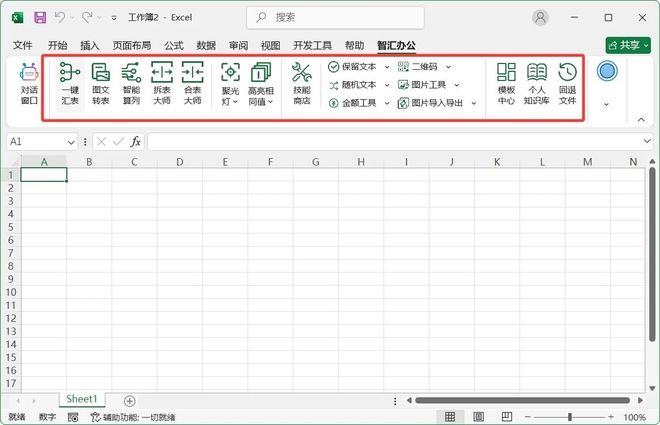Open Customize Quick Access Toolbar menu
This screenshot has height=425, width=660.
[x=114, y=18]
